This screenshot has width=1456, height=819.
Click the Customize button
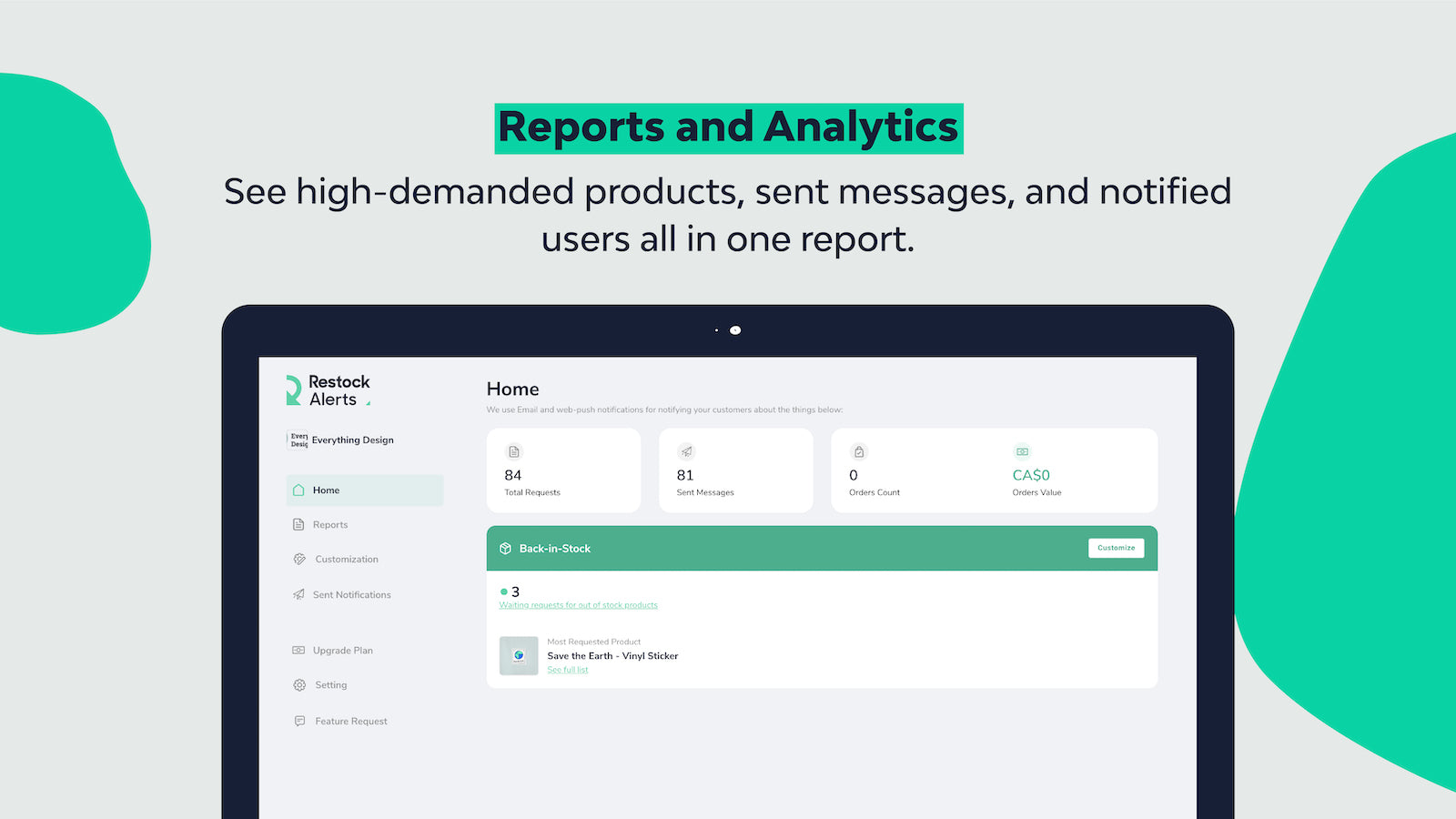[1117, 549]
